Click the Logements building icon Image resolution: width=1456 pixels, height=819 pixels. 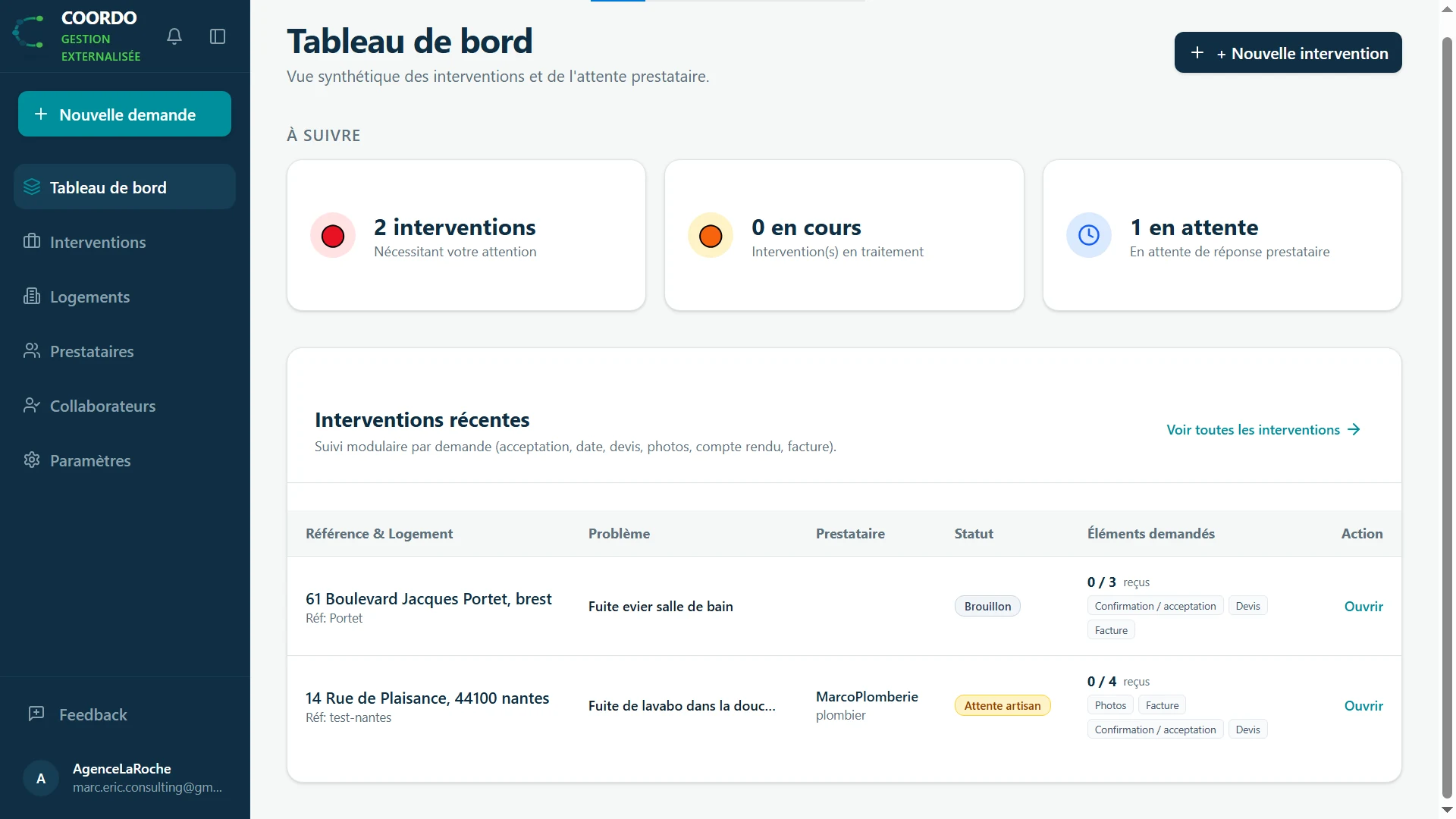tap(32, 296)
